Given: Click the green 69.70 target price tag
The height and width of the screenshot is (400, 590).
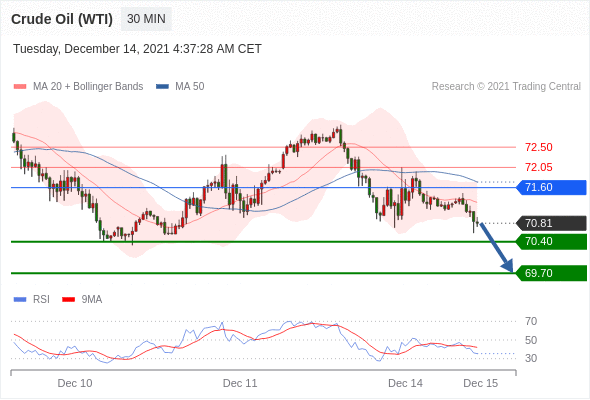Looking at the screenshot, I should click(551, 273).
